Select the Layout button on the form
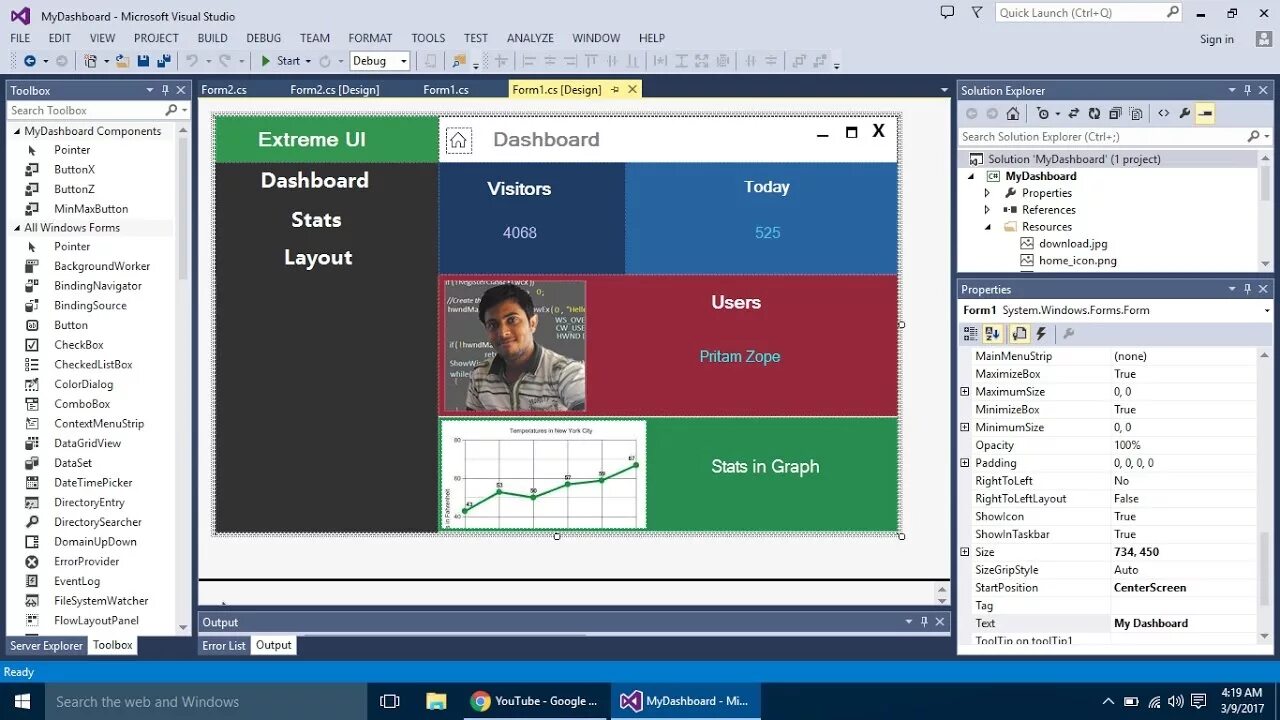The width and height of the screenshot is (1280, 720). pyautogui.click(x=318, y=257)
